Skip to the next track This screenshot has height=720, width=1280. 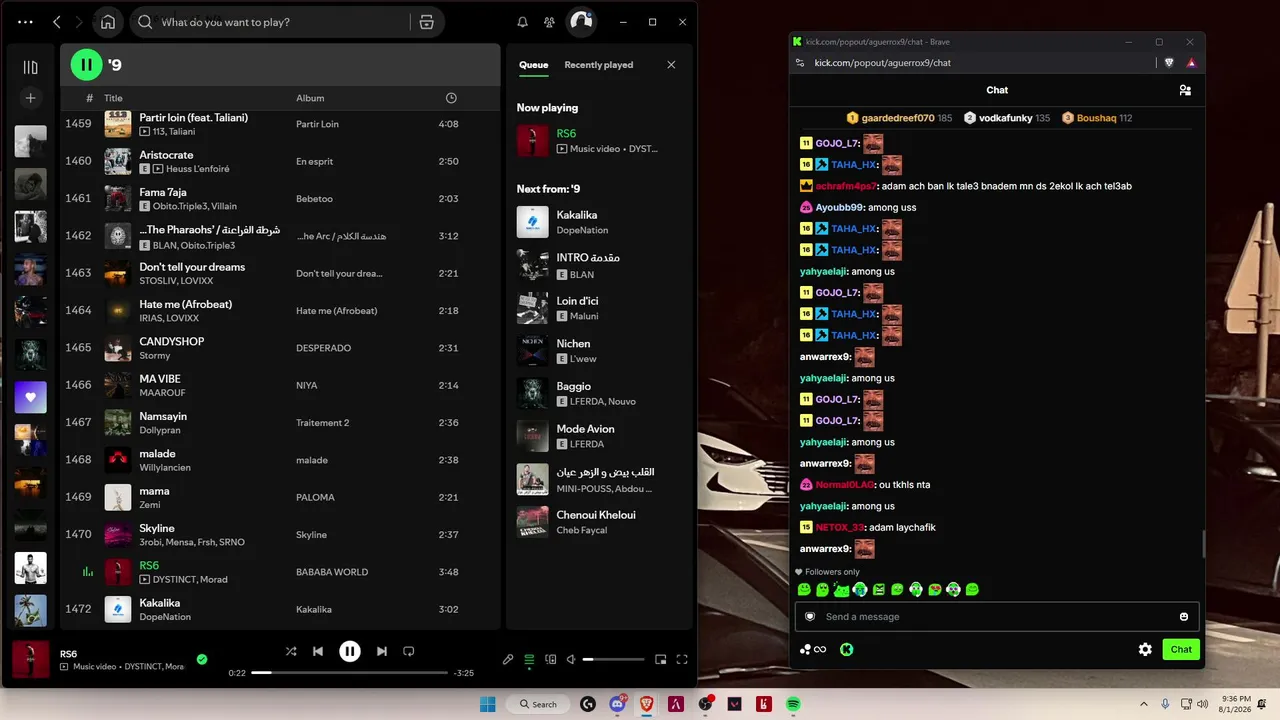381,651
